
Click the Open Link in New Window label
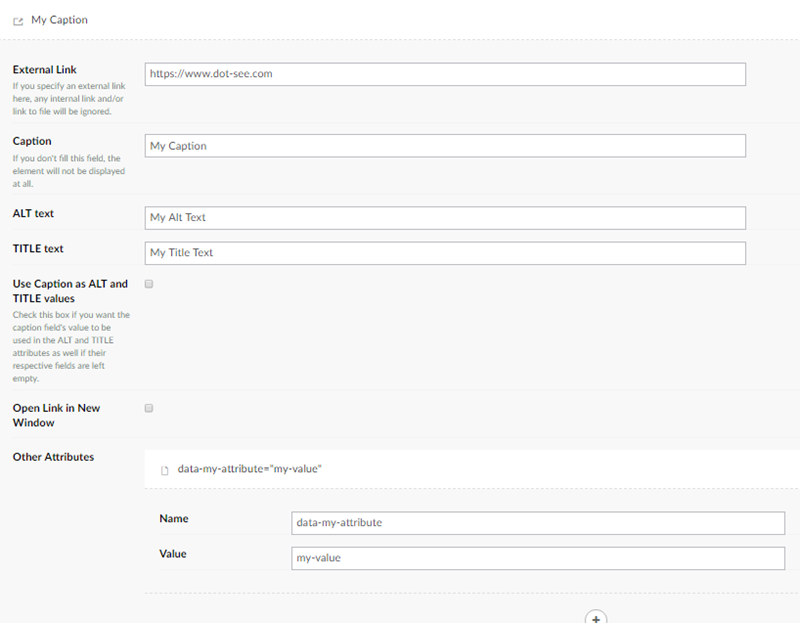[x=56, y=415]
